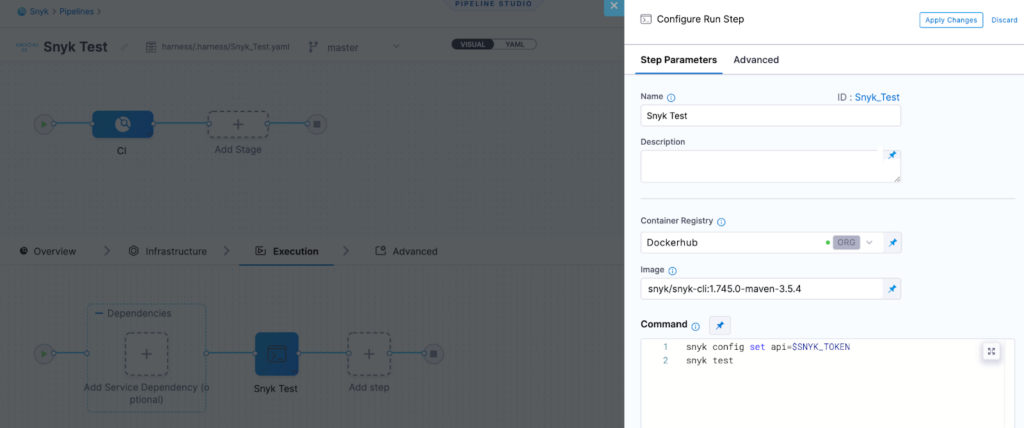The image size is (1024, 428).
Task: Discard the step changes
Action: 1004,20
